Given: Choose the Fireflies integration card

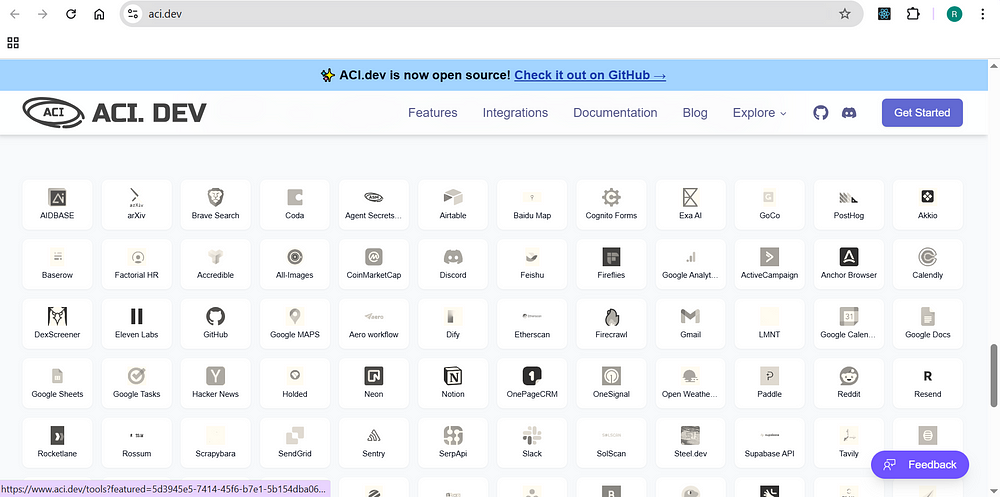Looking at the screenshot, I should (611, 264).
